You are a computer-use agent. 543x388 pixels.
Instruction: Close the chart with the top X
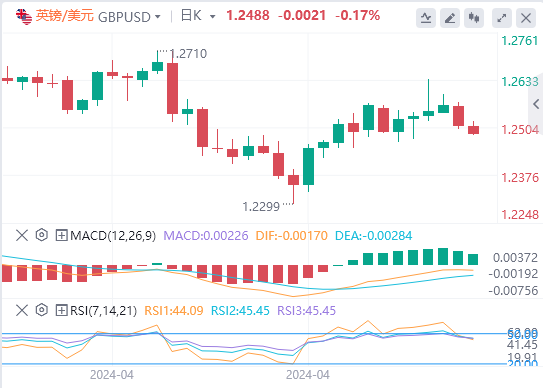click(526, 18)
